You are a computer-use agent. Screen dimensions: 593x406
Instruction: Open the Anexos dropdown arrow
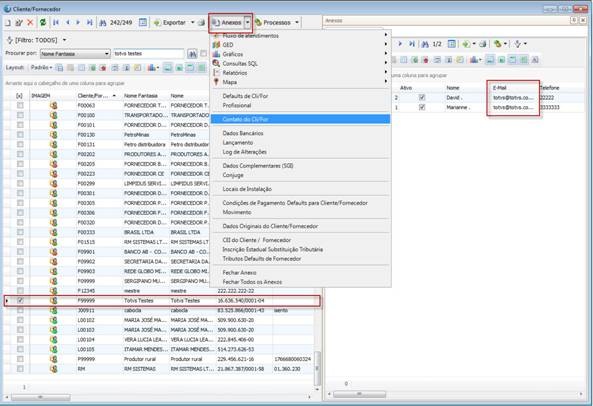248,23
